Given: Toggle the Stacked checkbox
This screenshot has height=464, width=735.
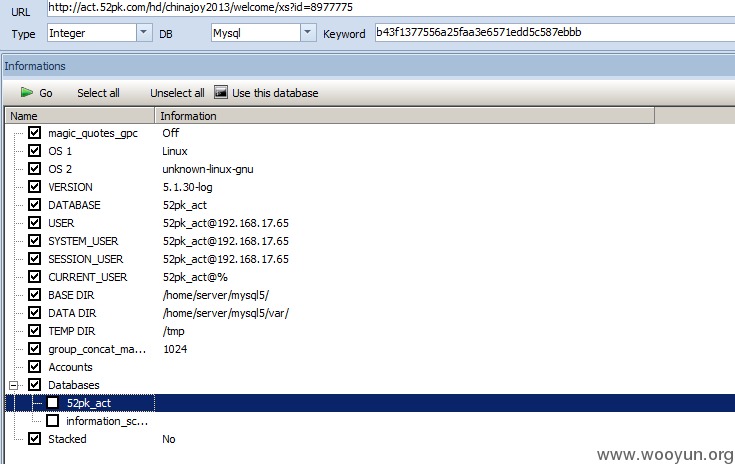Looking at the screenshot, I should pyautogui.click(x=34, y=438).
